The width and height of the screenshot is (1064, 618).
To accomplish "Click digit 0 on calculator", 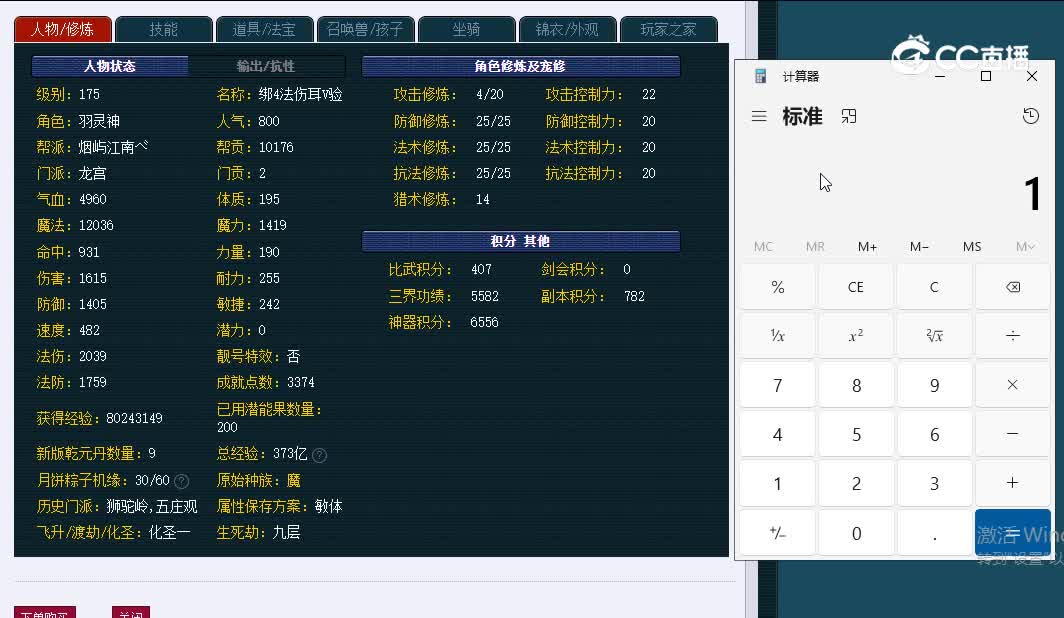I will click(856, 533).
